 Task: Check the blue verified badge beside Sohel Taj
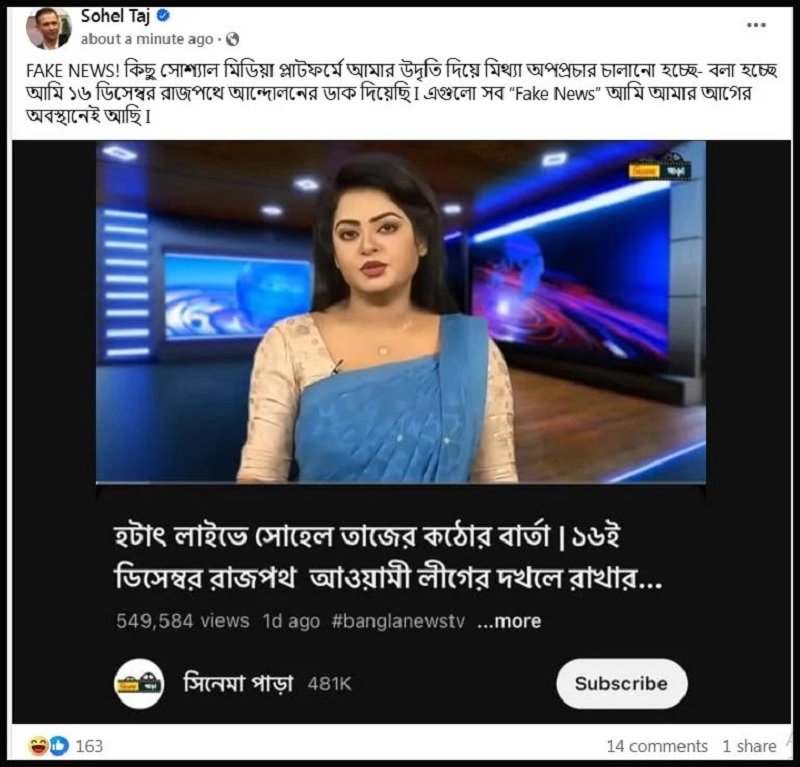(x=163, y=16)
